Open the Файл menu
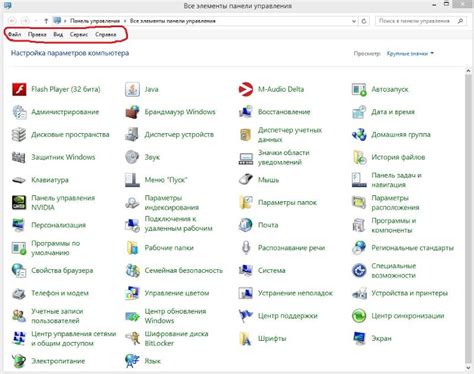Screen dimensions: 474x374 coord(15,34)
